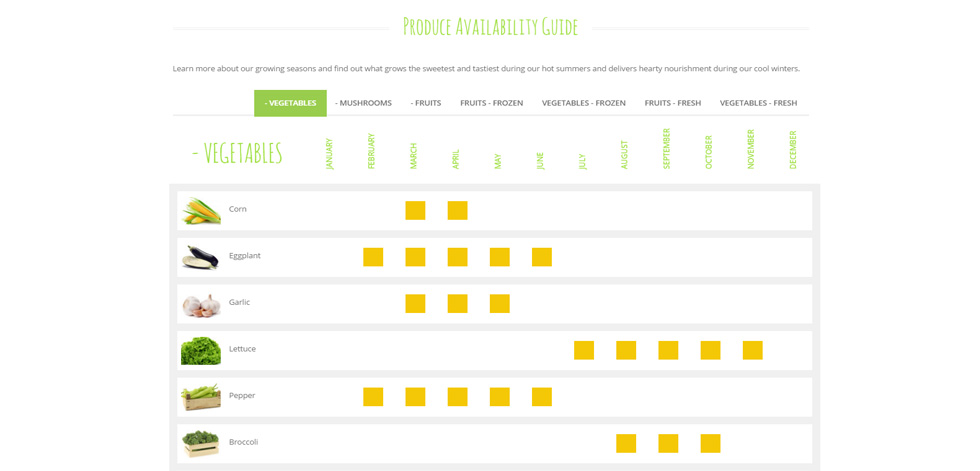The image size is (980, 471).
Task: Click Garlic March availability square
Action: click(416, 304)
